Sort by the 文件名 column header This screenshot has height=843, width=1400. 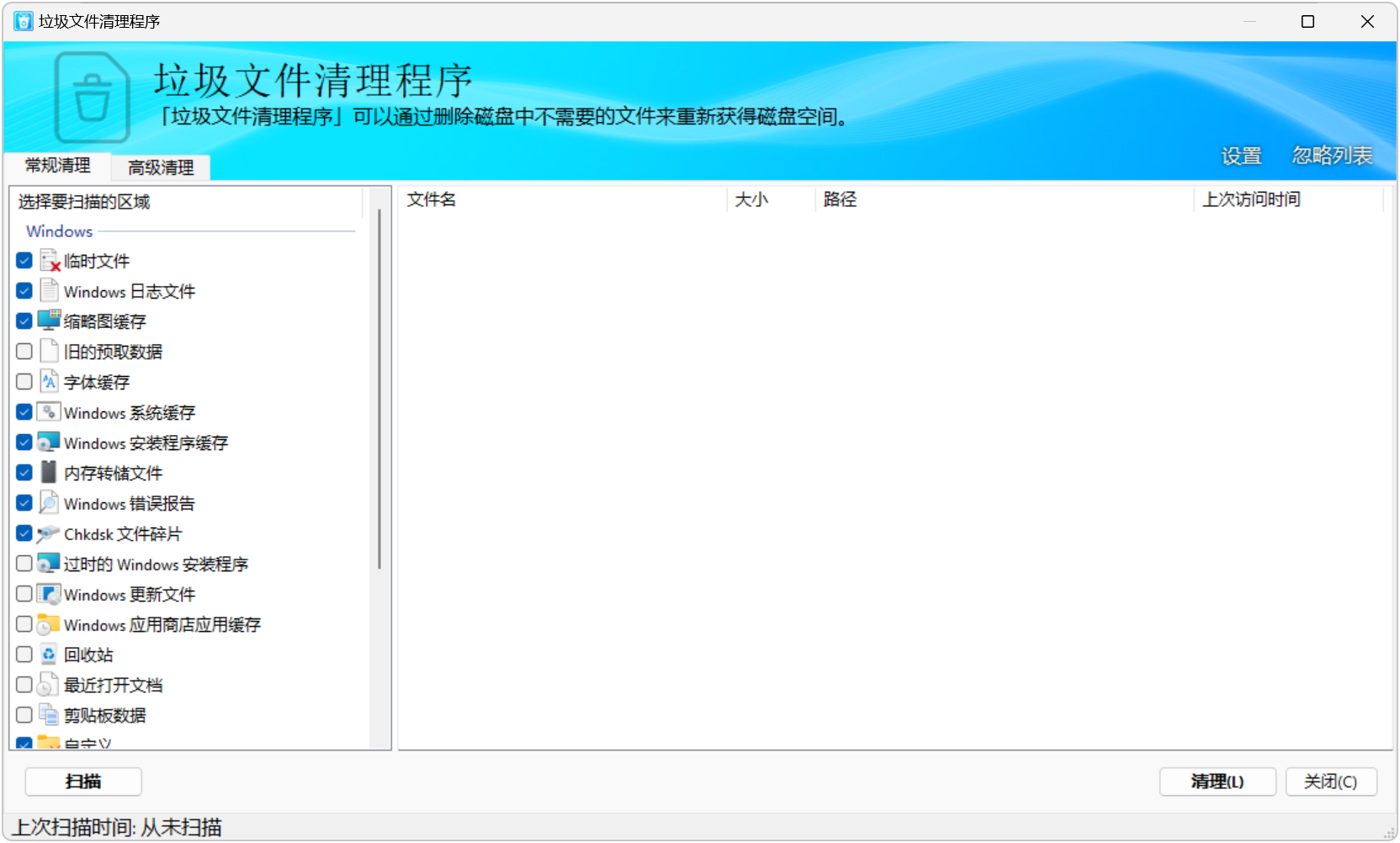click(x=562, y=199)
